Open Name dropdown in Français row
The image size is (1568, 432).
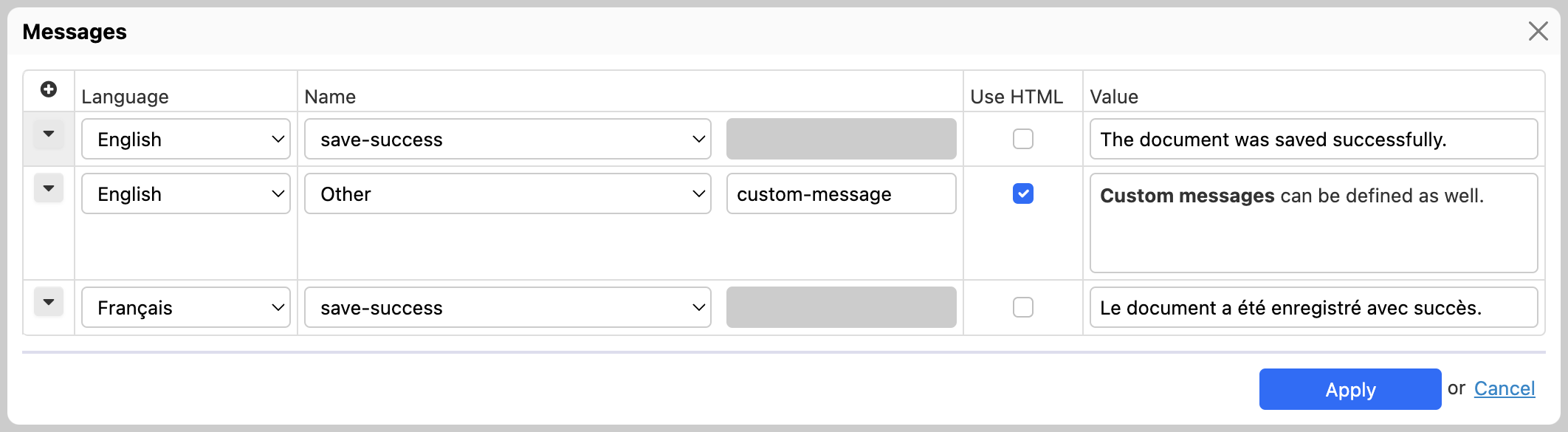tap(507, 307)
